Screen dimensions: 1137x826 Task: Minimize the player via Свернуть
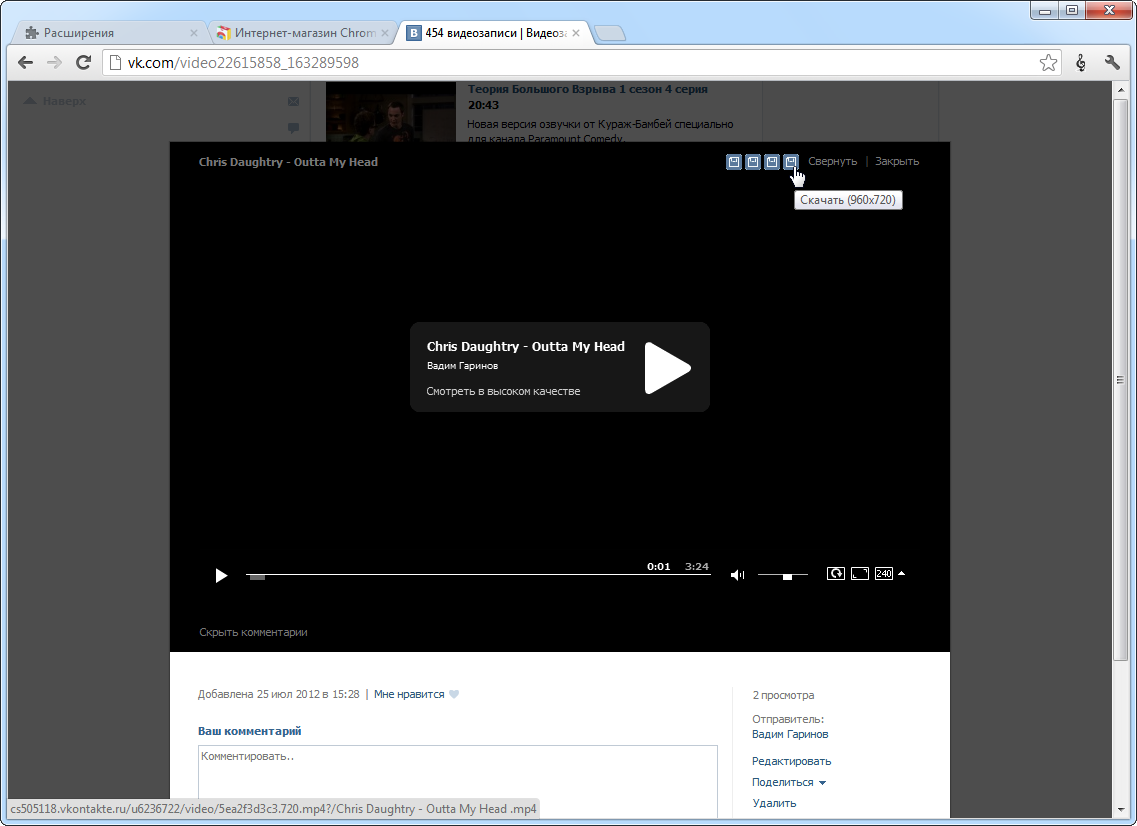(832, 161)
